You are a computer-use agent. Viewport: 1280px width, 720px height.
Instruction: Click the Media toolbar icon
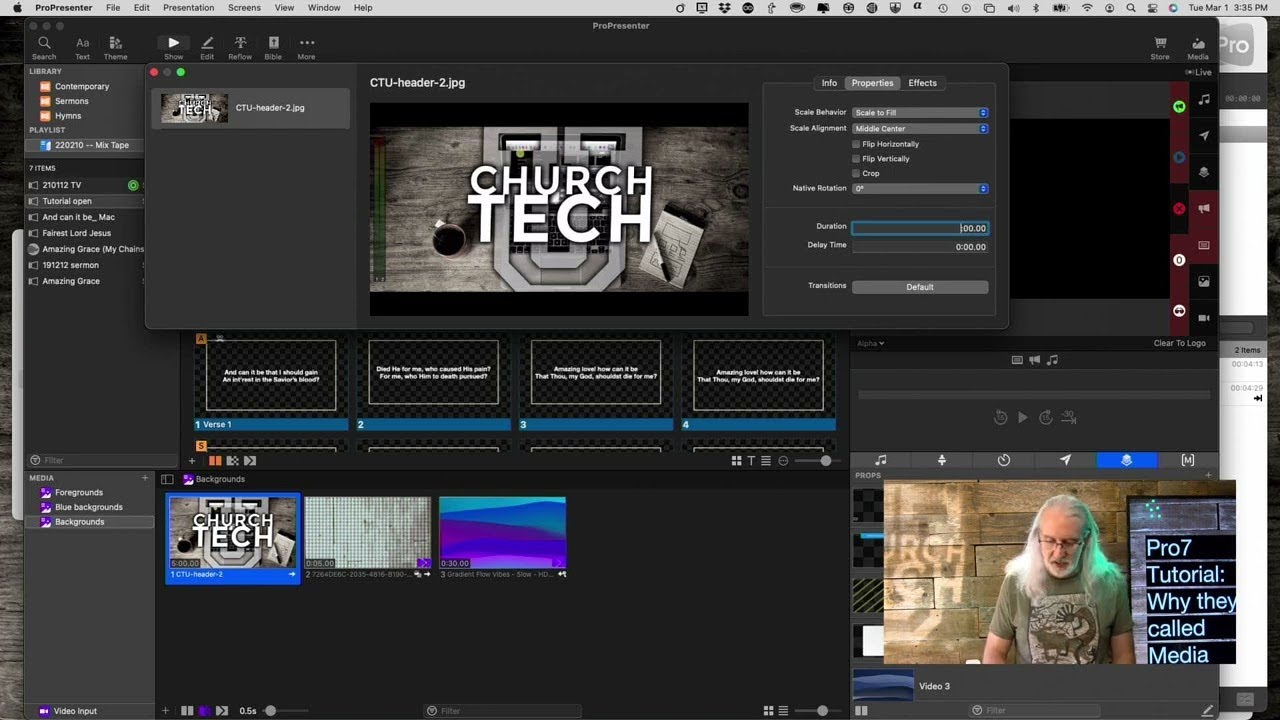1198,47
